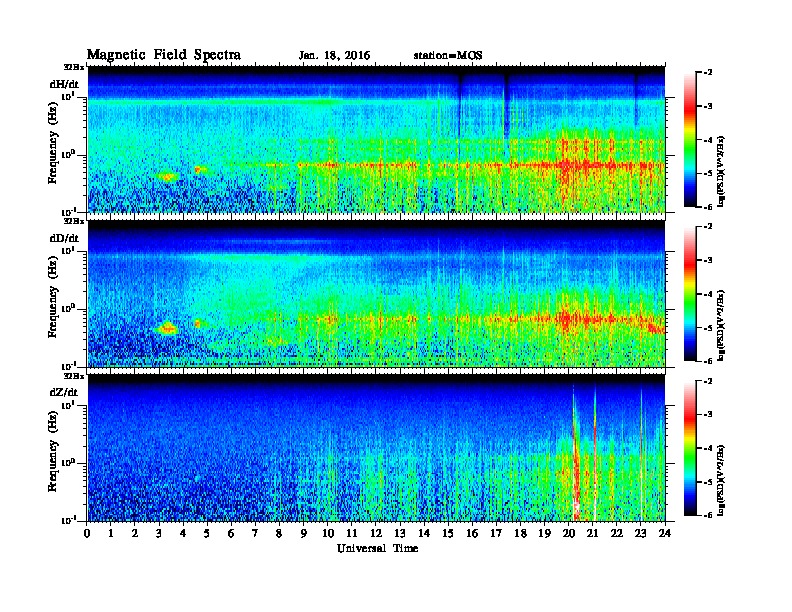The width and height of the screenshot is (792, 612).
Task: Click hour tick label '18' on time axis
Action: (520, 533)
